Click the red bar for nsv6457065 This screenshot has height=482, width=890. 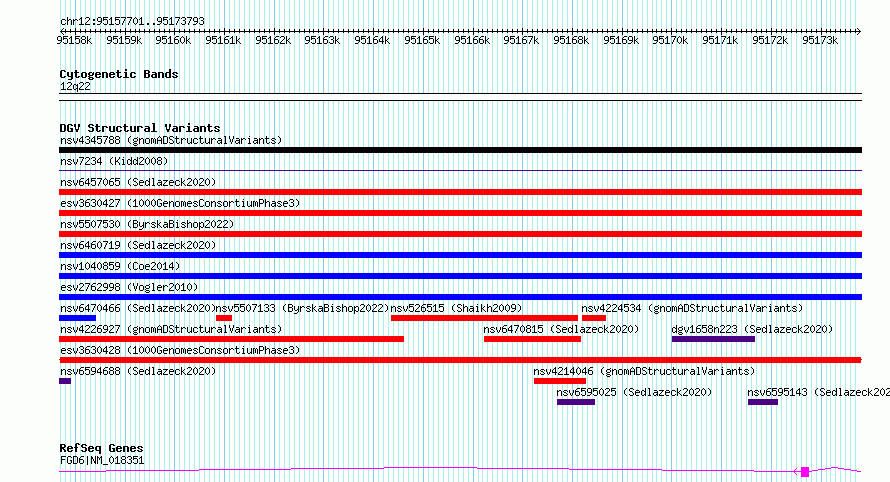(x=460, y=192)
